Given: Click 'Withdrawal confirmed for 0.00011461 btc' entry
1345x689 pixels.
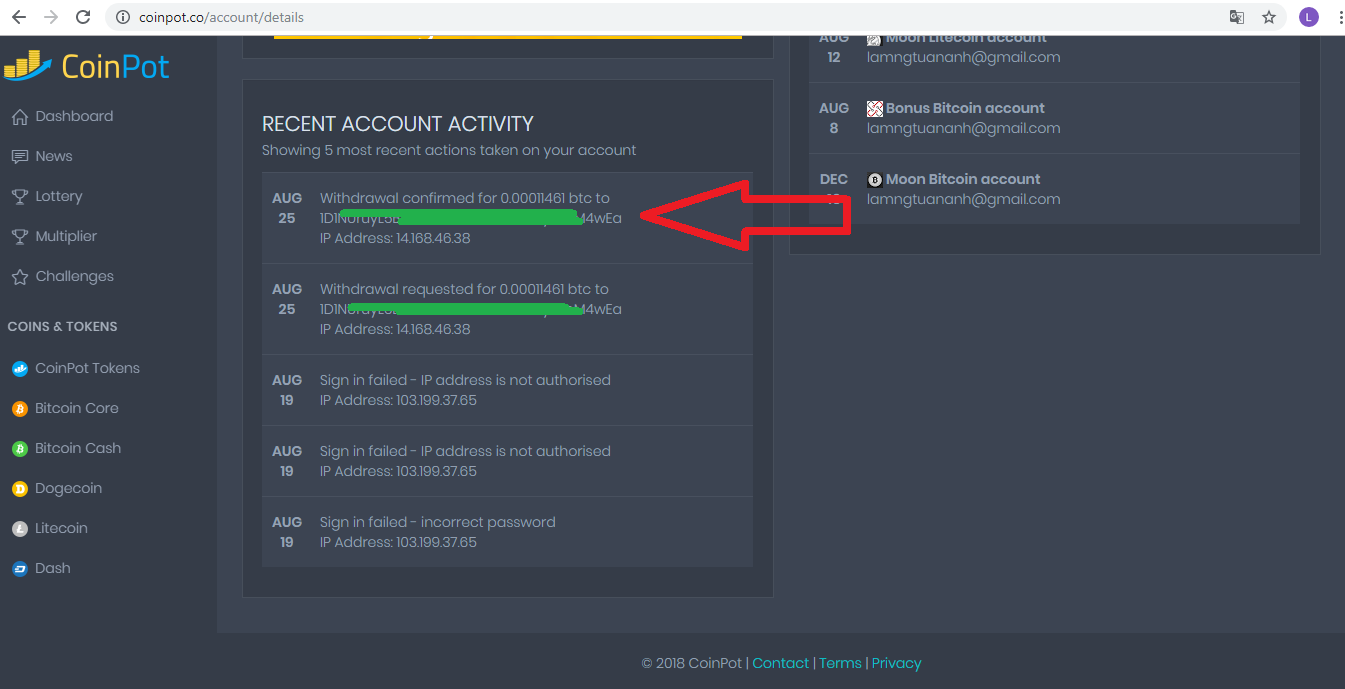Looking at the screenshot, I should click(x=507, y=218).
